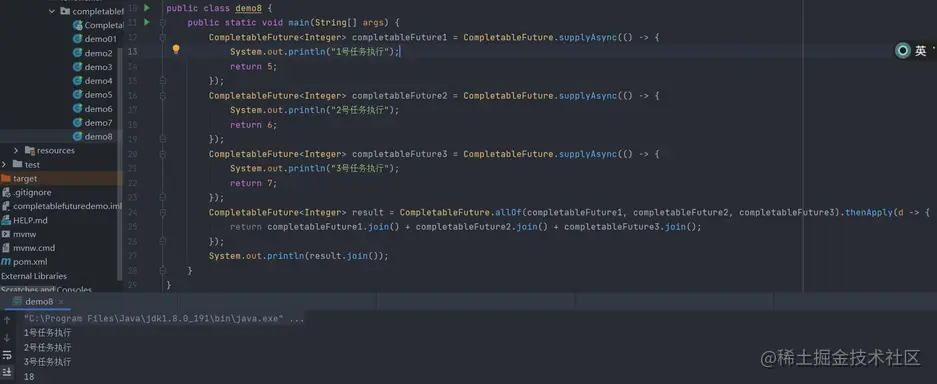Switch input language via 英 indicator

click(x=920, y=51)
